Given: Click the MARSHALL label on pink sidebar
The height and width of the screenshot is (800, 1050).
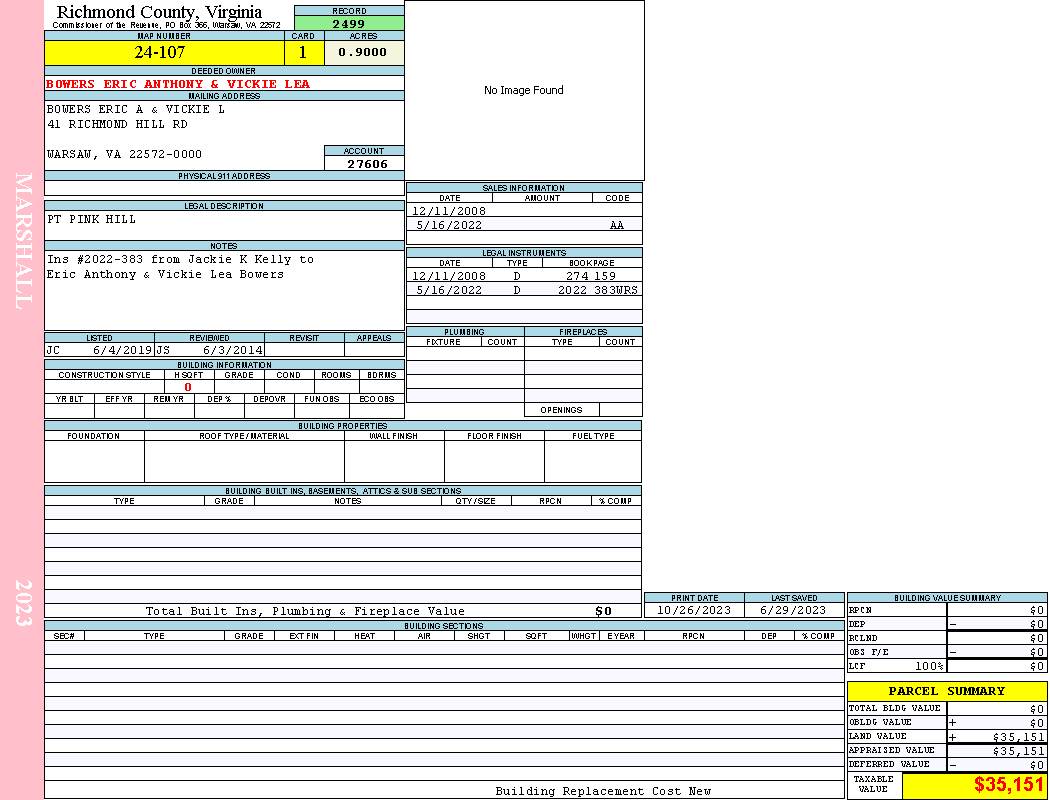Looking at the screenshot, I should pos(24,240).
